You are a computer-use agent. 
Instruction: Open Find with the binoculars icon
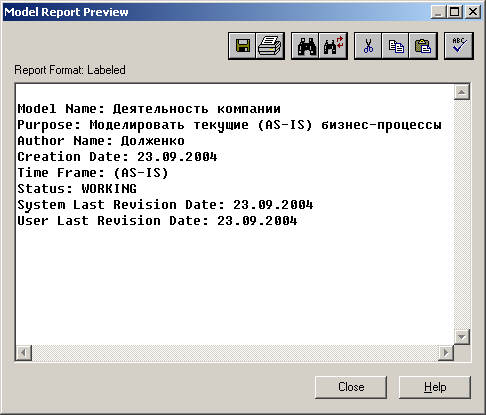[x=305, y=46]
